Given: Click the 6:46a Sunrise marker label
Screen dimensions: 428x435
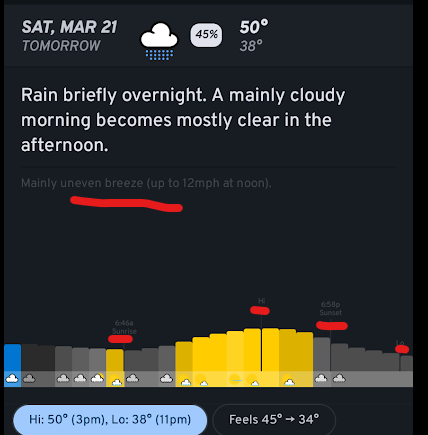Looking at the screenshot, I should 124,327.
